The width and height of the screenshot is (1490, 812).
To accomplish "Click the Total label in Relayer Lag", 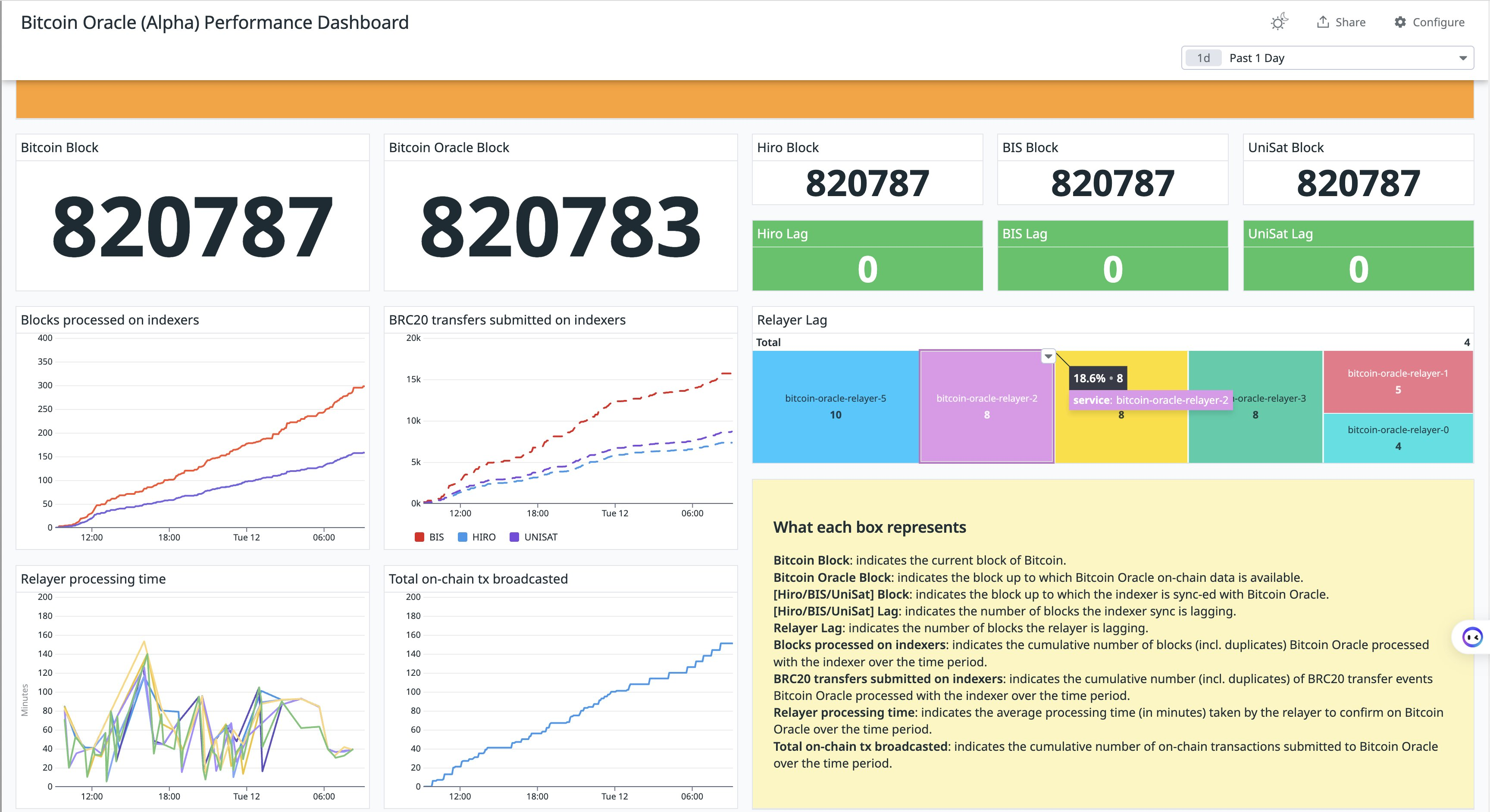I will (768, 342).
